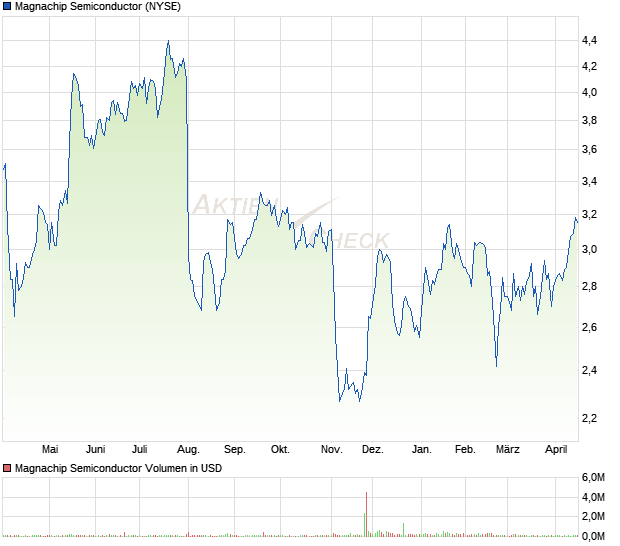Screen dimensions: 620x546
Task: Click the price low point in November
Action: point(340,401)
